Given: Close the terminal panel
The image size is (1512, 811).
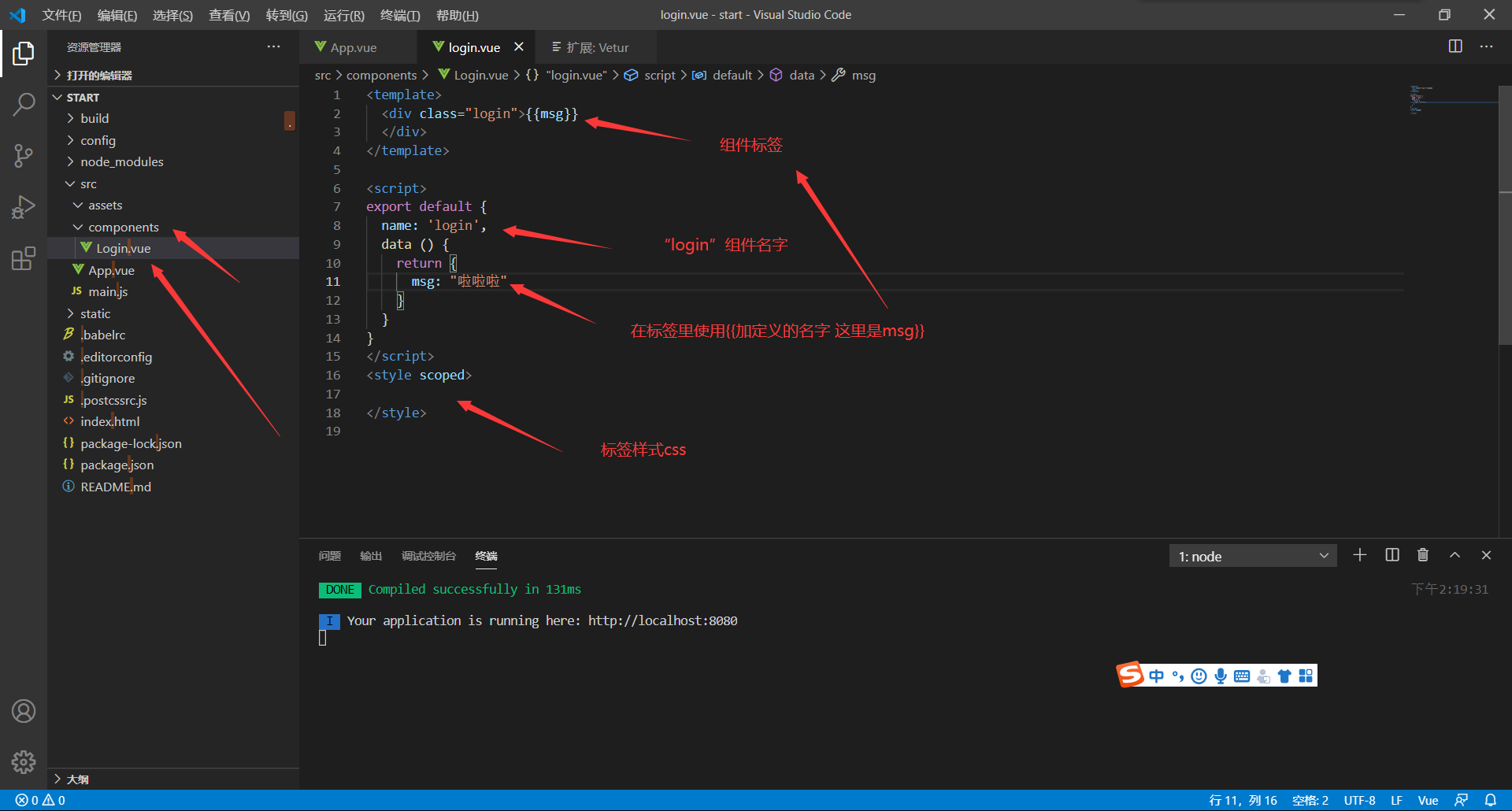Looking at the screenshot, I should click(x=1486, y=555).
